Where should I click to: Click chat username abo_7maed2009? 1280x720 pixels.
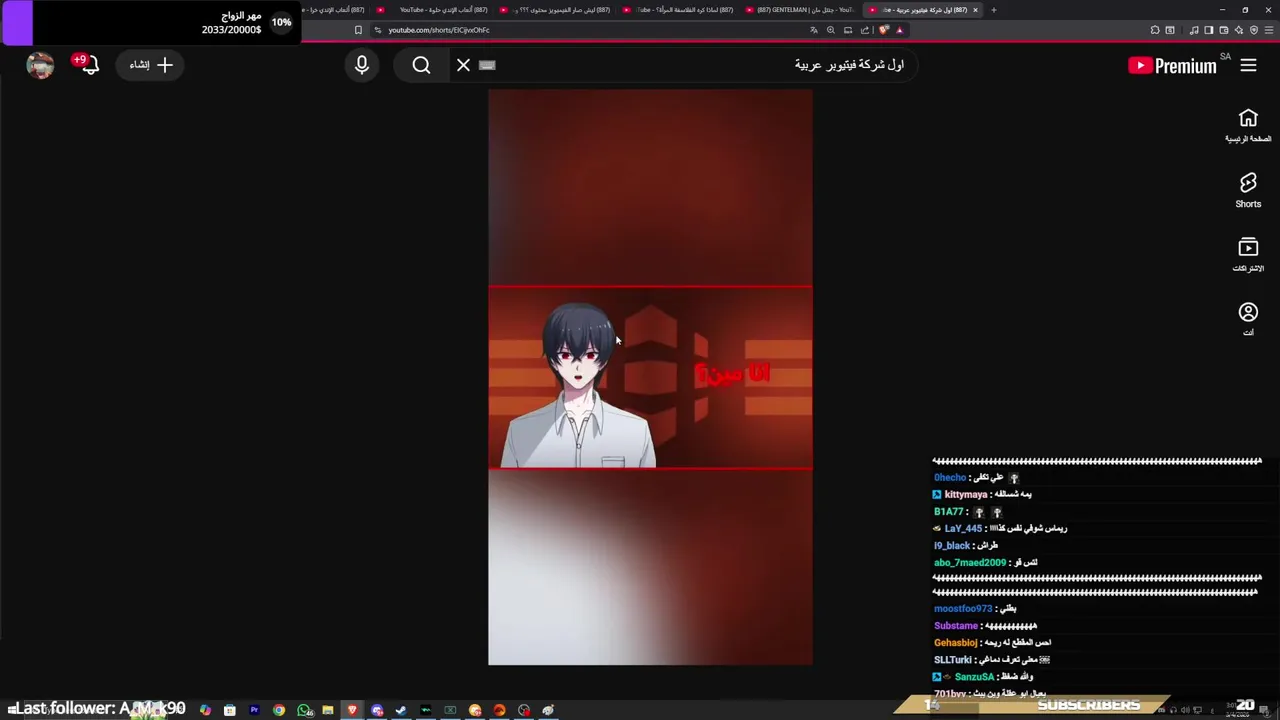point(970,562)
